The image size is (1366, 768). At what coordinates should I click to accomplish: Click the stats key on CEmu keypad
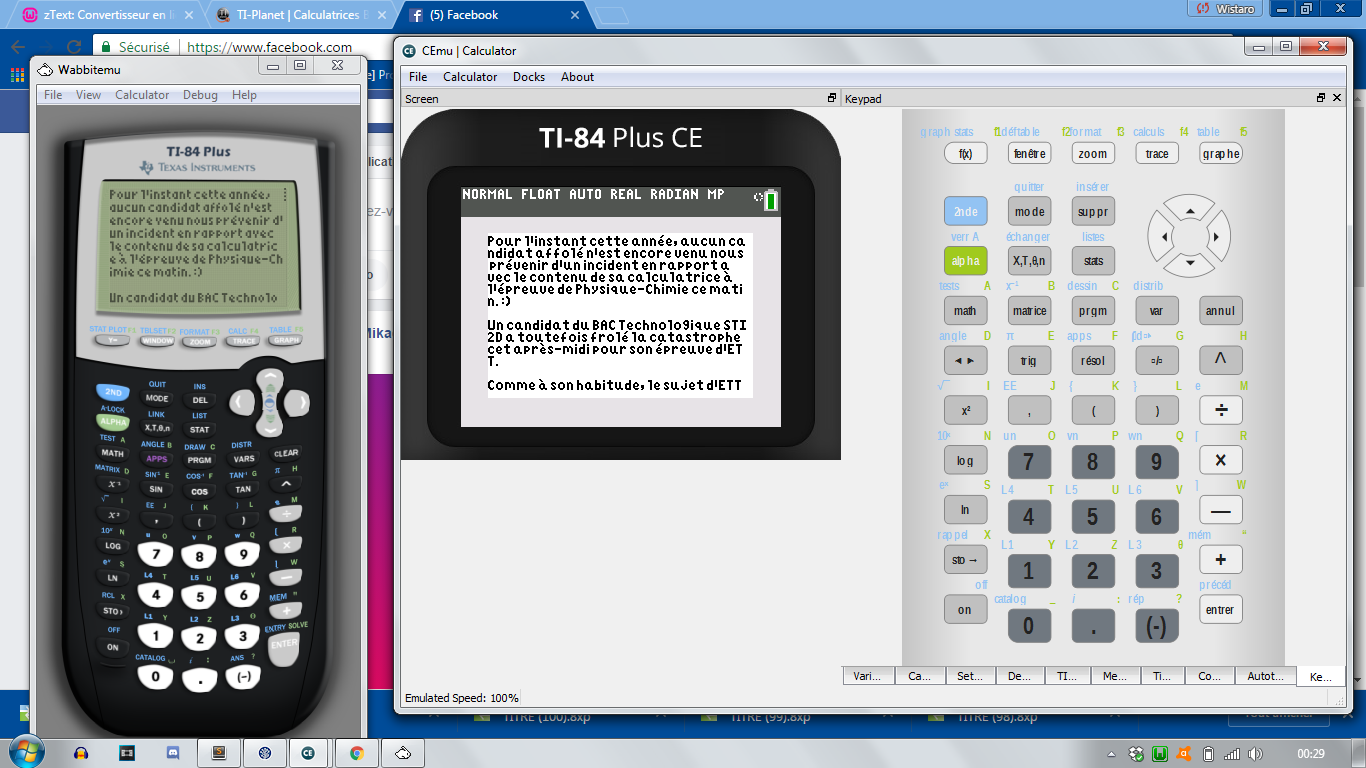pyautogui.click(x=1093, y=260)
